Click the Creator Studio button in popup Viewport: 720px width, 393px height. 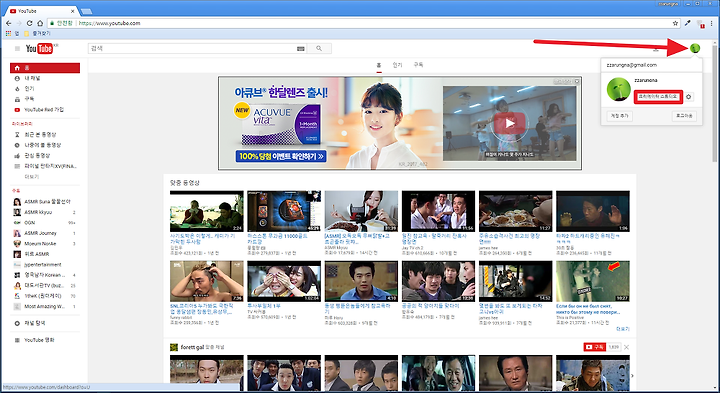click(658, 97)
